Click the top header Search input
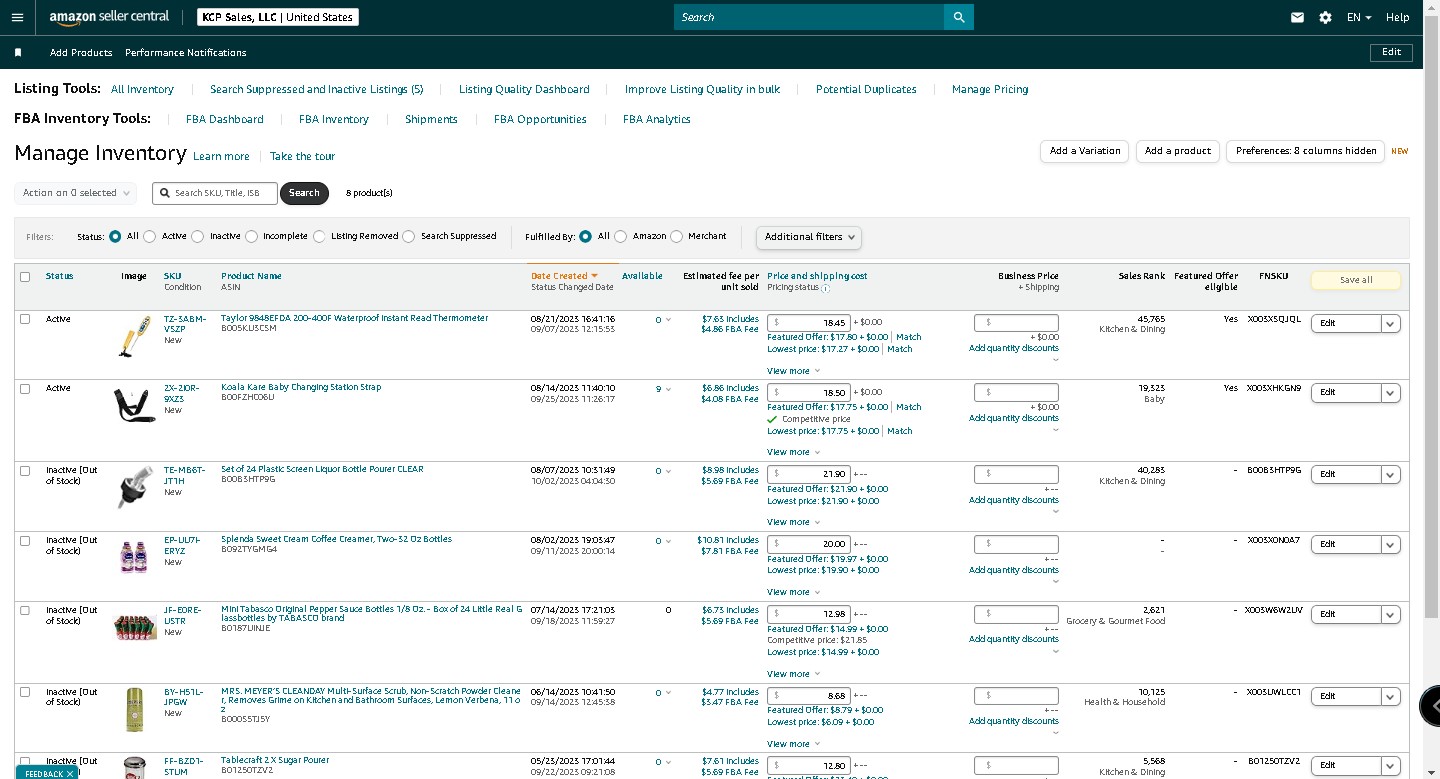 coord(809,17)
